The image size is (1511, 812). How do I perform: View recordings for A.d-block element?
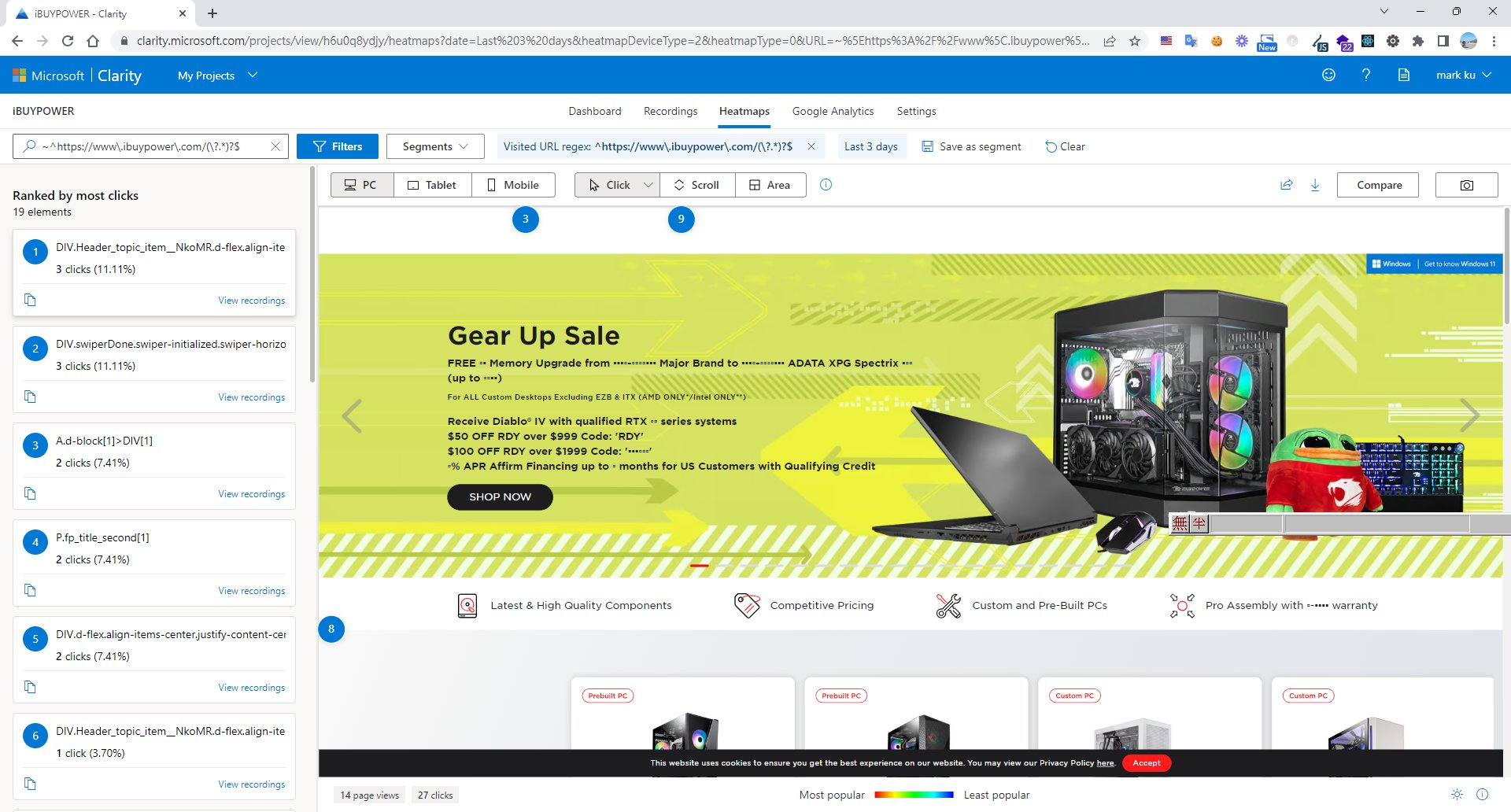(251, 494)
